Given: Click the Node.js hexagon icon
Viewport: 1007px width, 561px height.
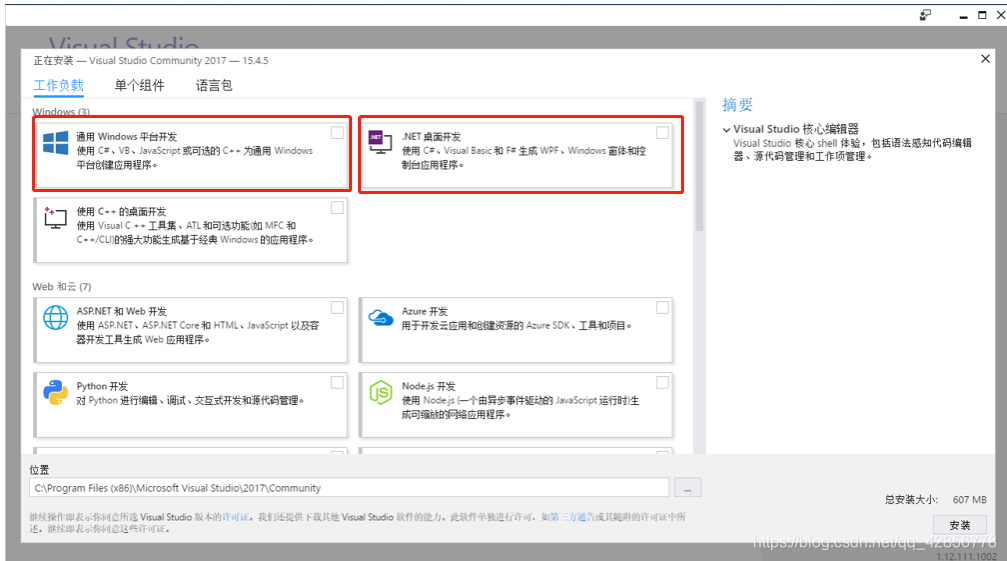Looking at the screenshot, I should pyautogui.click(x=380, y=392).
